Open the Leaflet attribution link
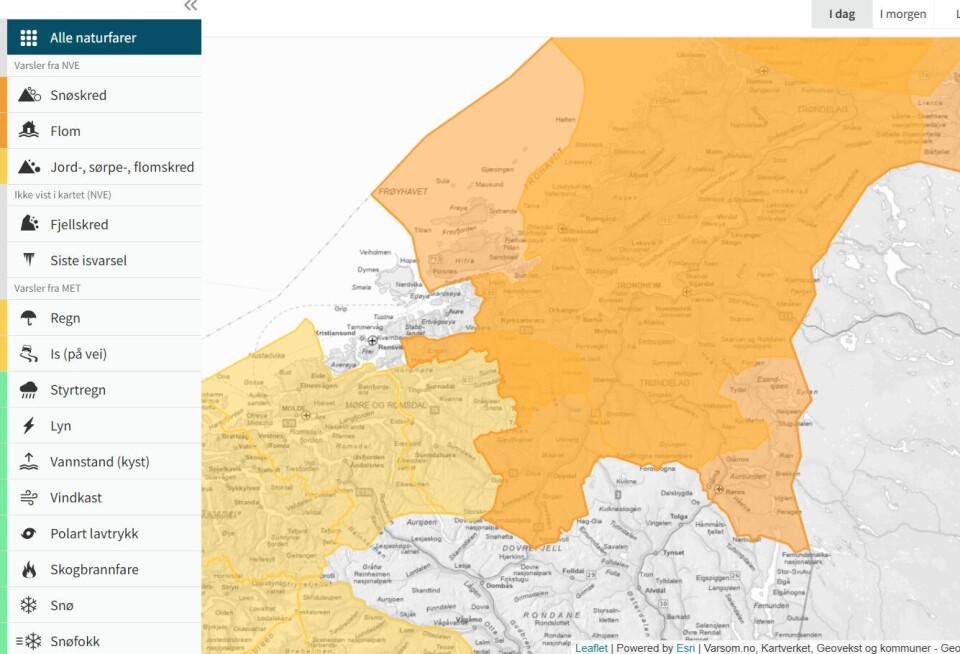Viewport: 960px width, 654px height. pyautogui.click(x=591, y=648)
